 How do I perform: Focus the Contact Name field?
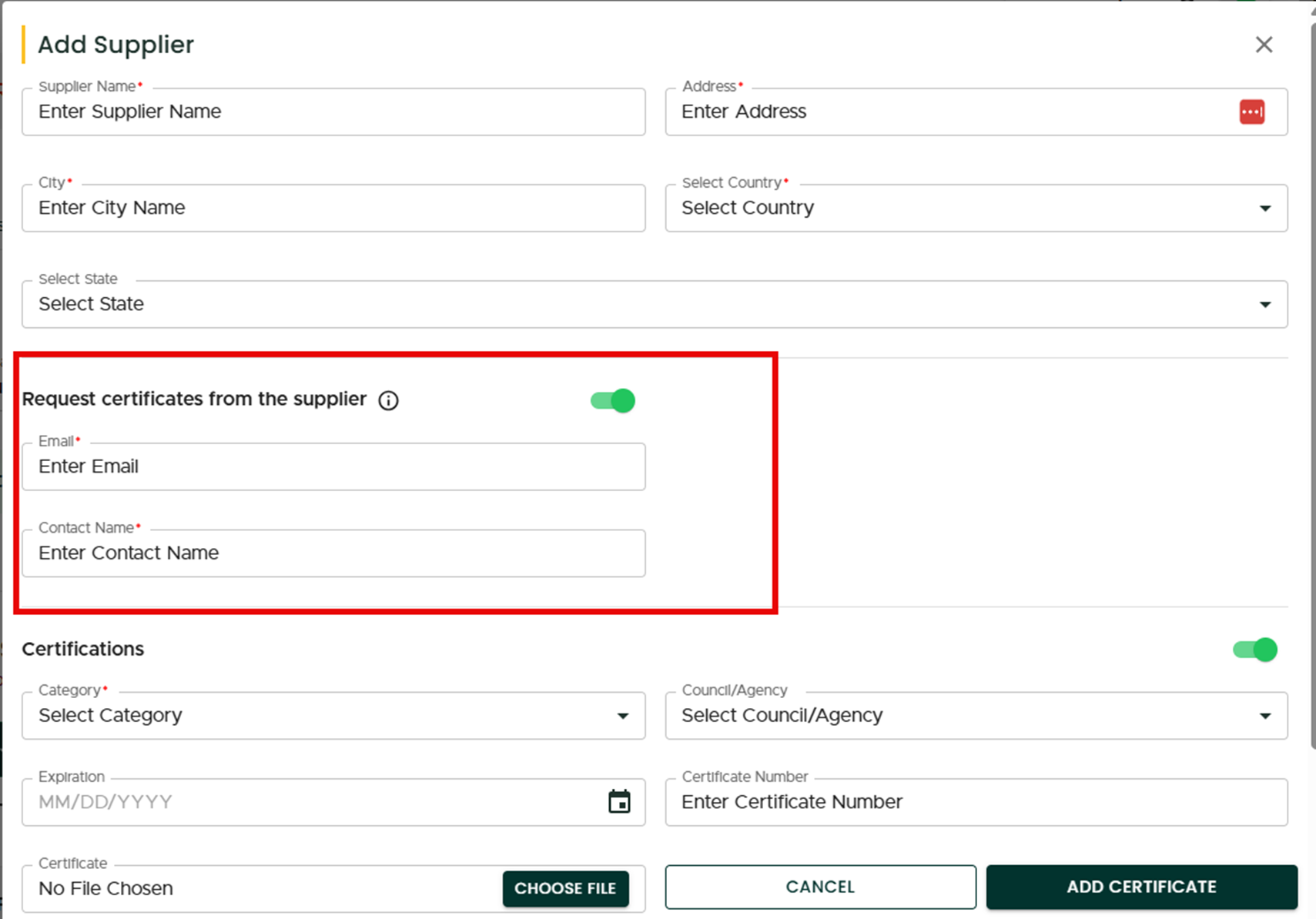click(x=333, y=553)
